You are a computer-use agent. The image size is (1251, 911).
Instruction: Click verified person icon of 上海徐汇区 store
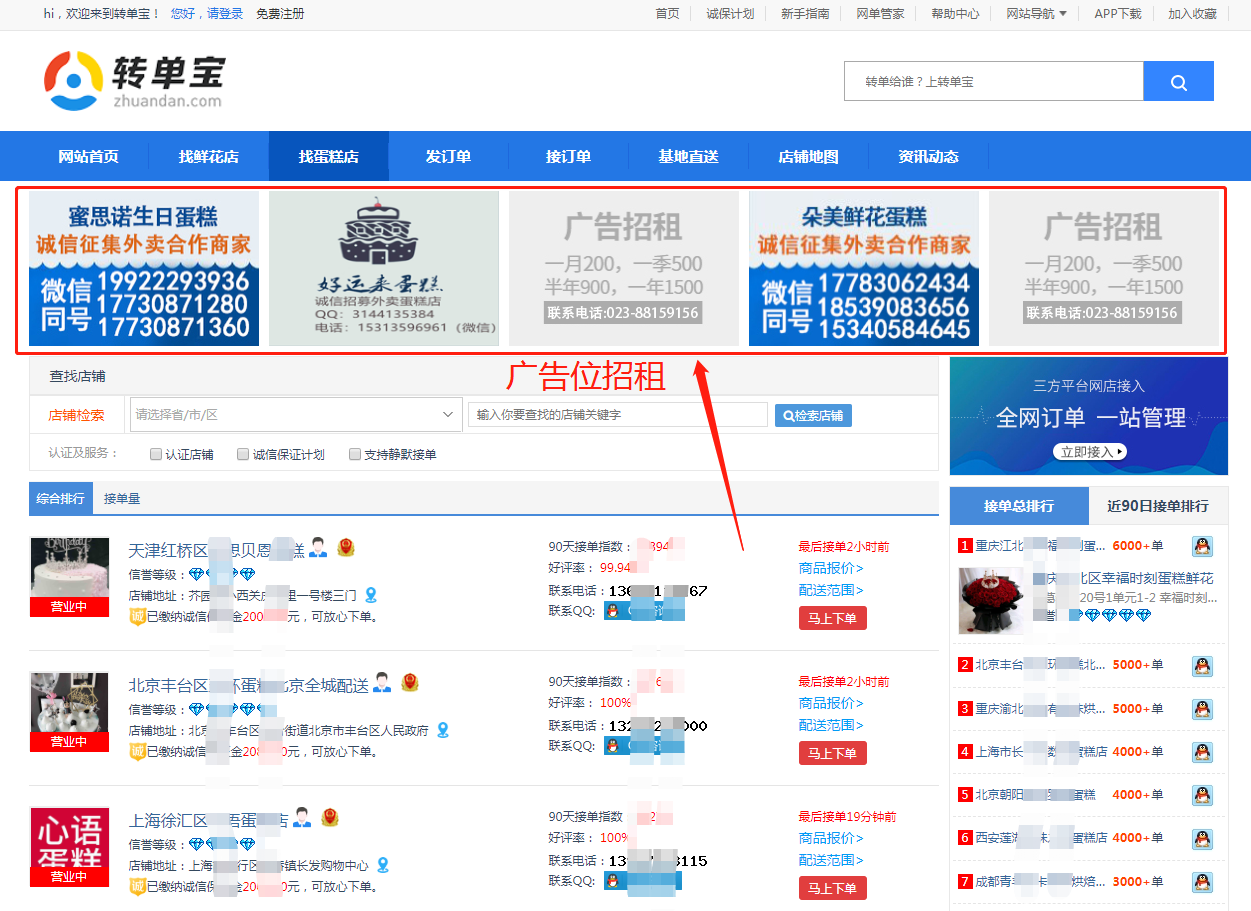tap(302, 818)
